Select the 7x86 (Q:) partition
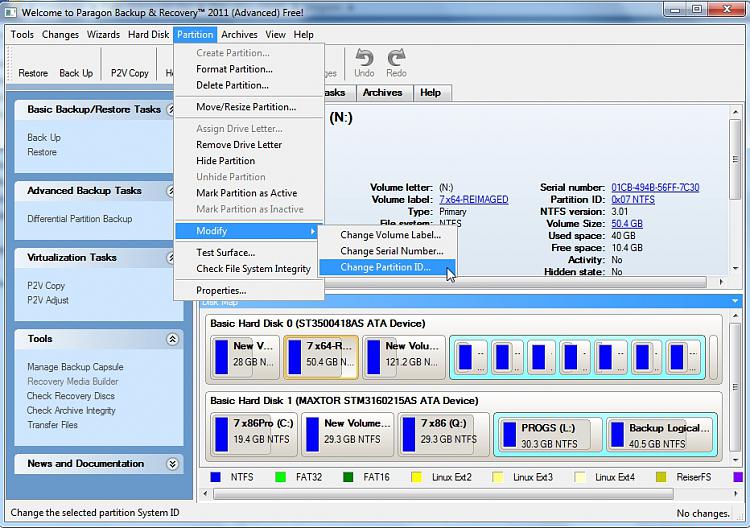Screen dimensions: 750x528 [x=443, y=434]
